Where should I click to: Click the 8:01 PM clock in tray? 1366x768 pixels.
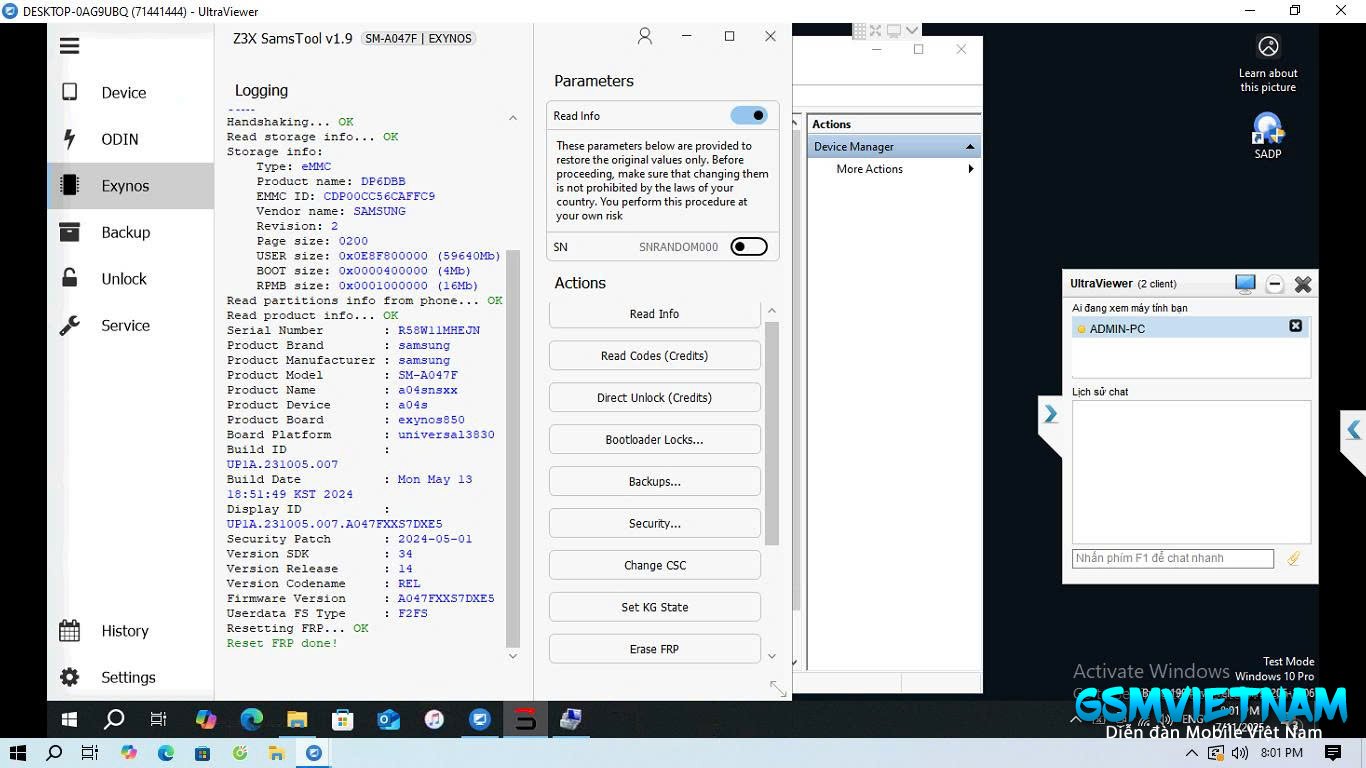[1281, 753]
